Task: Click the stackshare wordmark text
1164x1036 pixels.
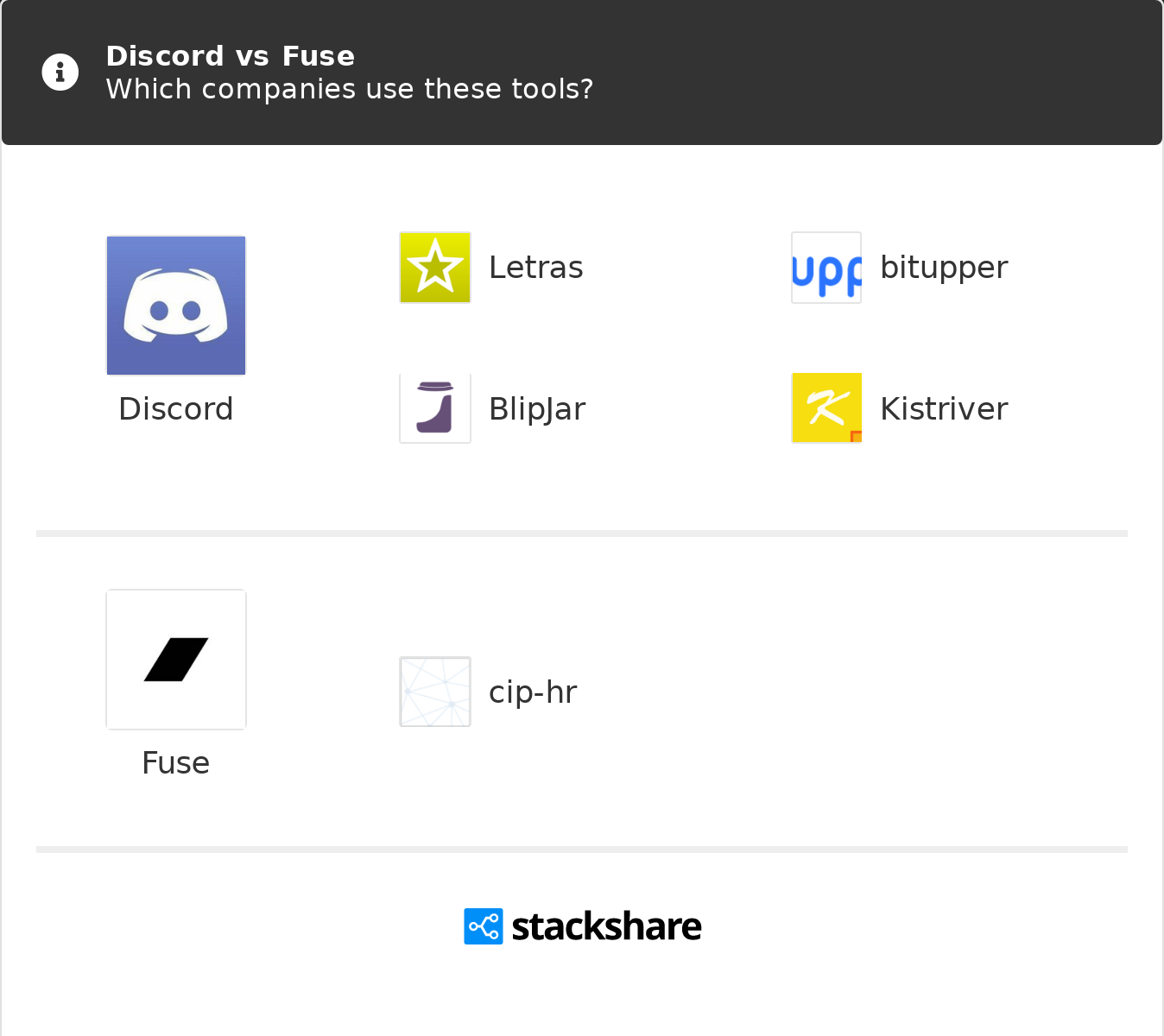Action: click(606, 926)
